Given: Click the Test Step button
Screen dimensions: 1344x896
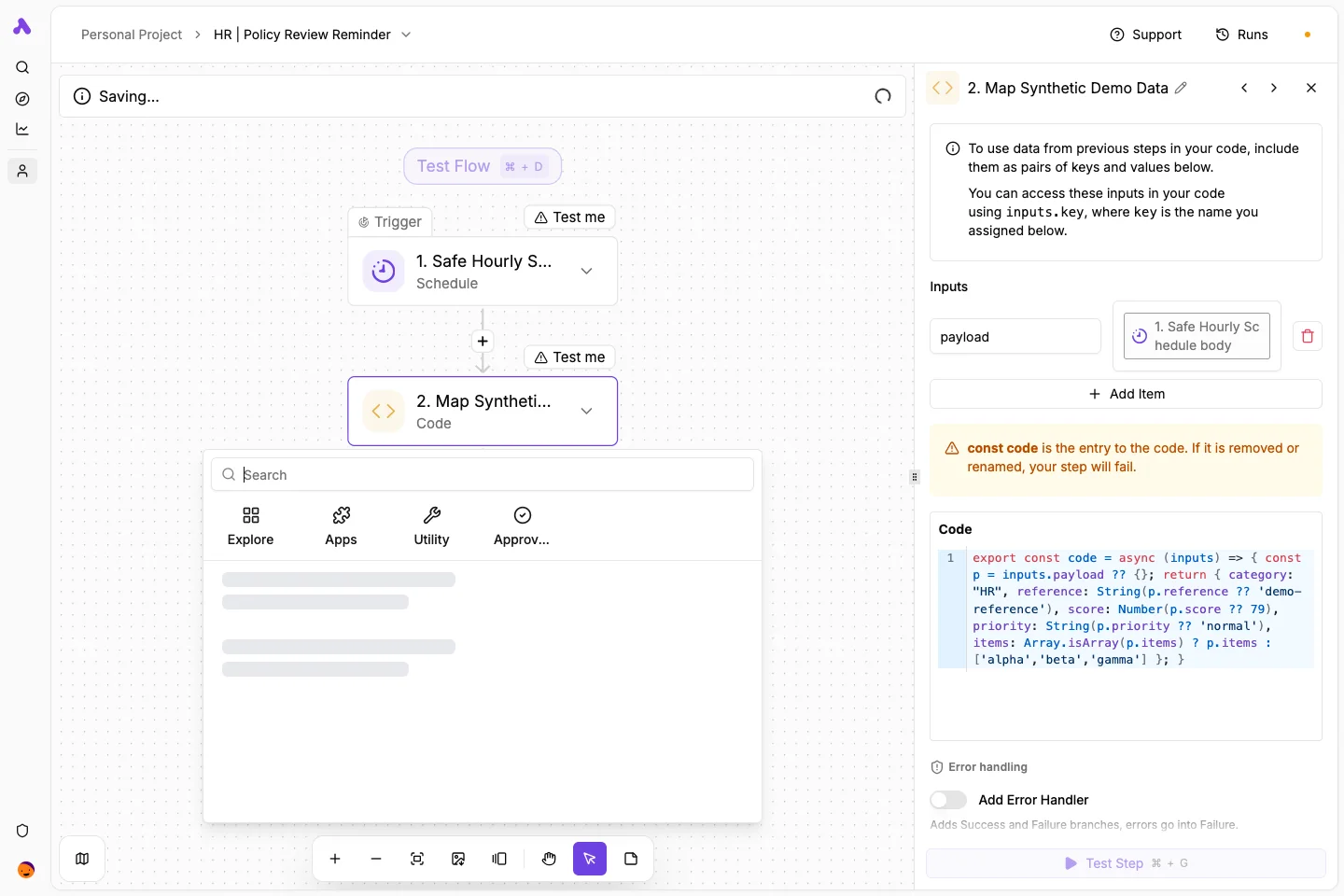Looking at the screenshot, I should (1126, 863).
